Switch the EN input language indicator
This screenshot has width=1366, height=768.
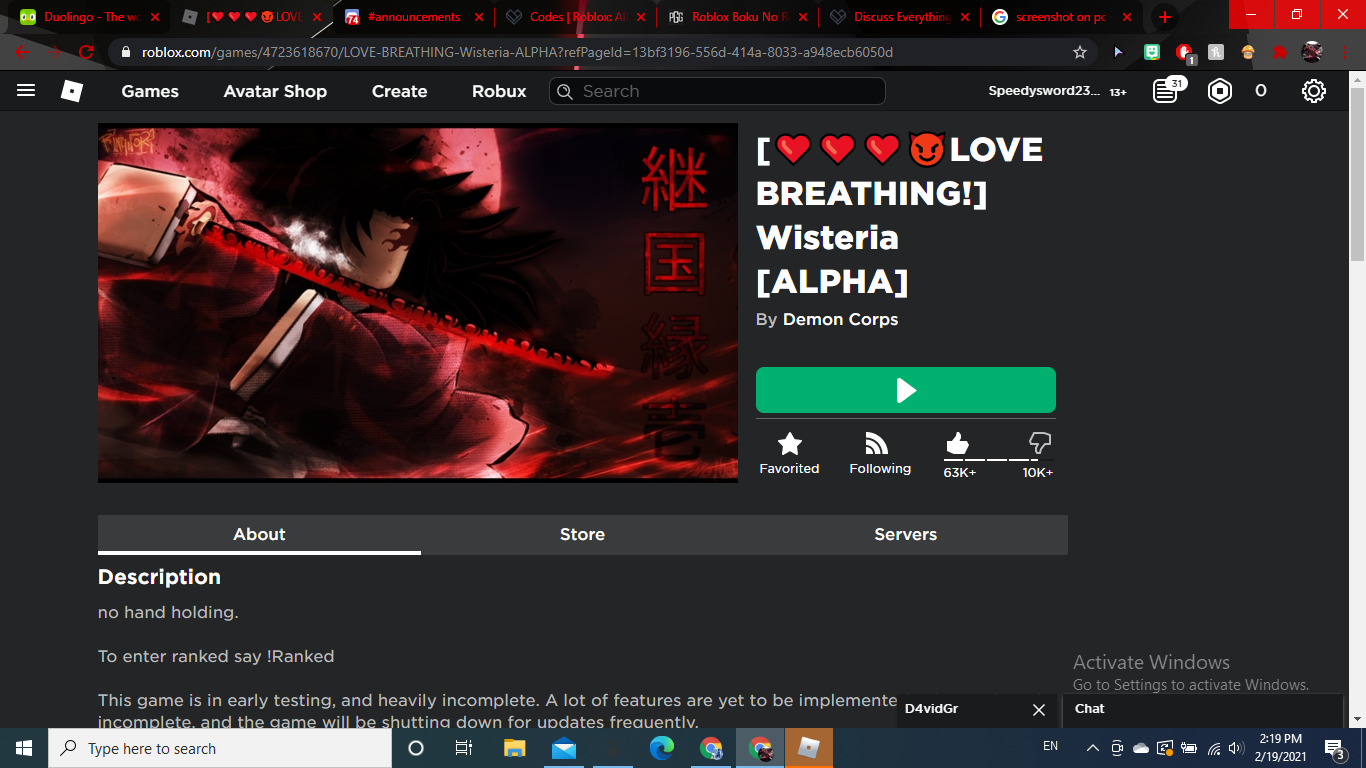coord(1050,746)
